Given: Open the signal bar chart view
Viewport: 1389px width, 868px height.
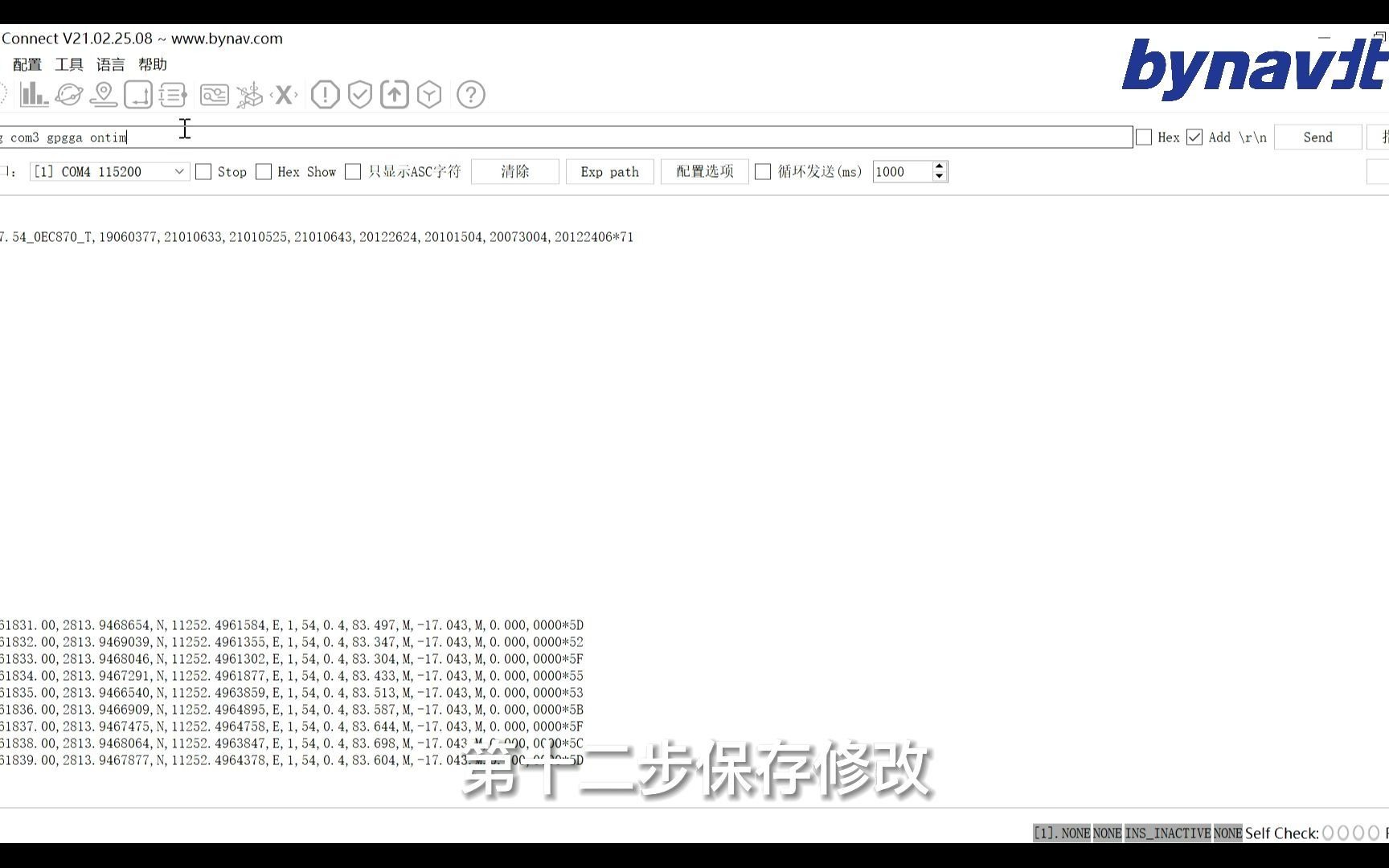Looking at the screenshot, I should [x=34, y=95].
